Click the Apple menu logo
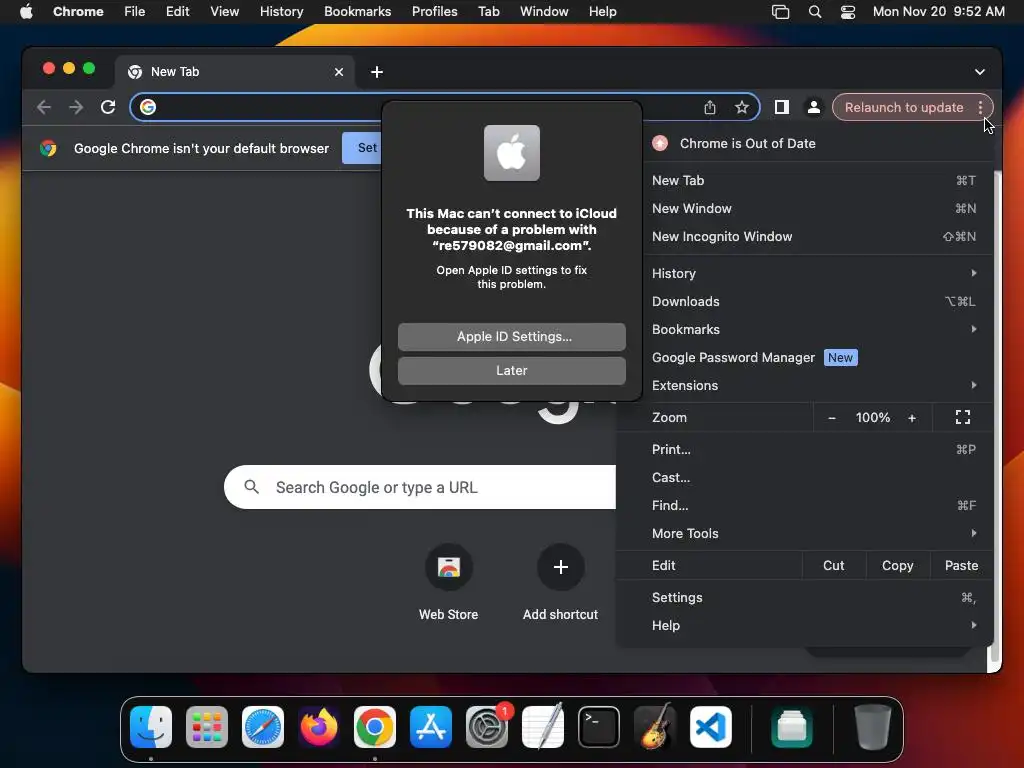Viewport: 1024px width, 768px height. coord(26,11)
